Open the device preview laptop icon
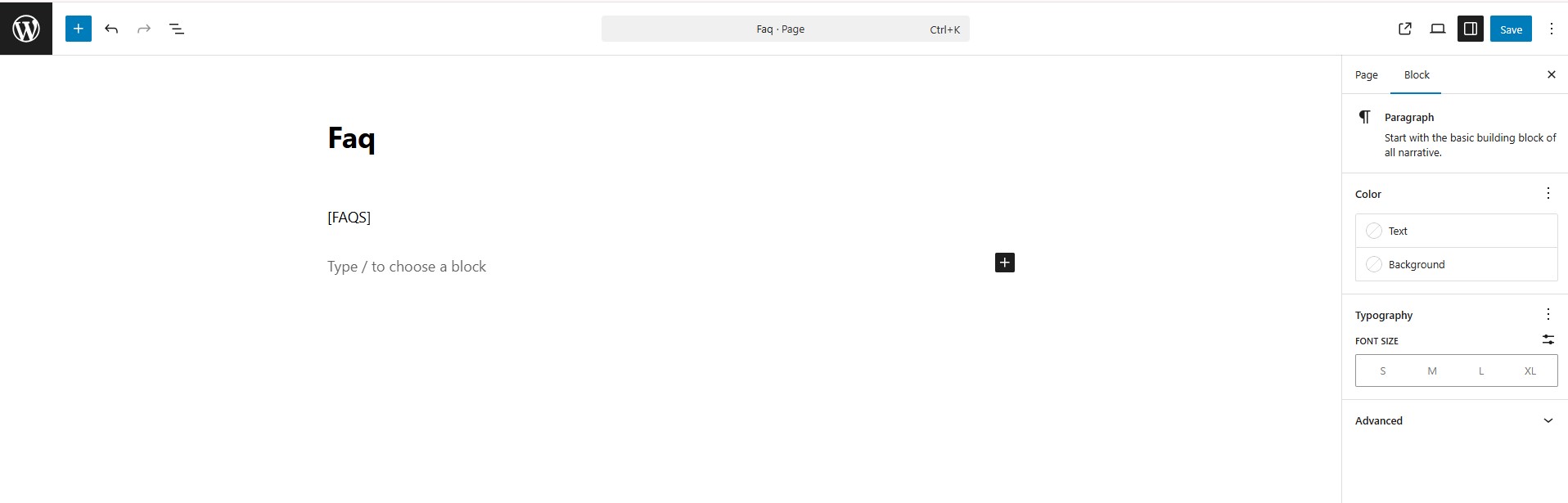The height and width of the screenshot is (503, 1568). 1438,29
